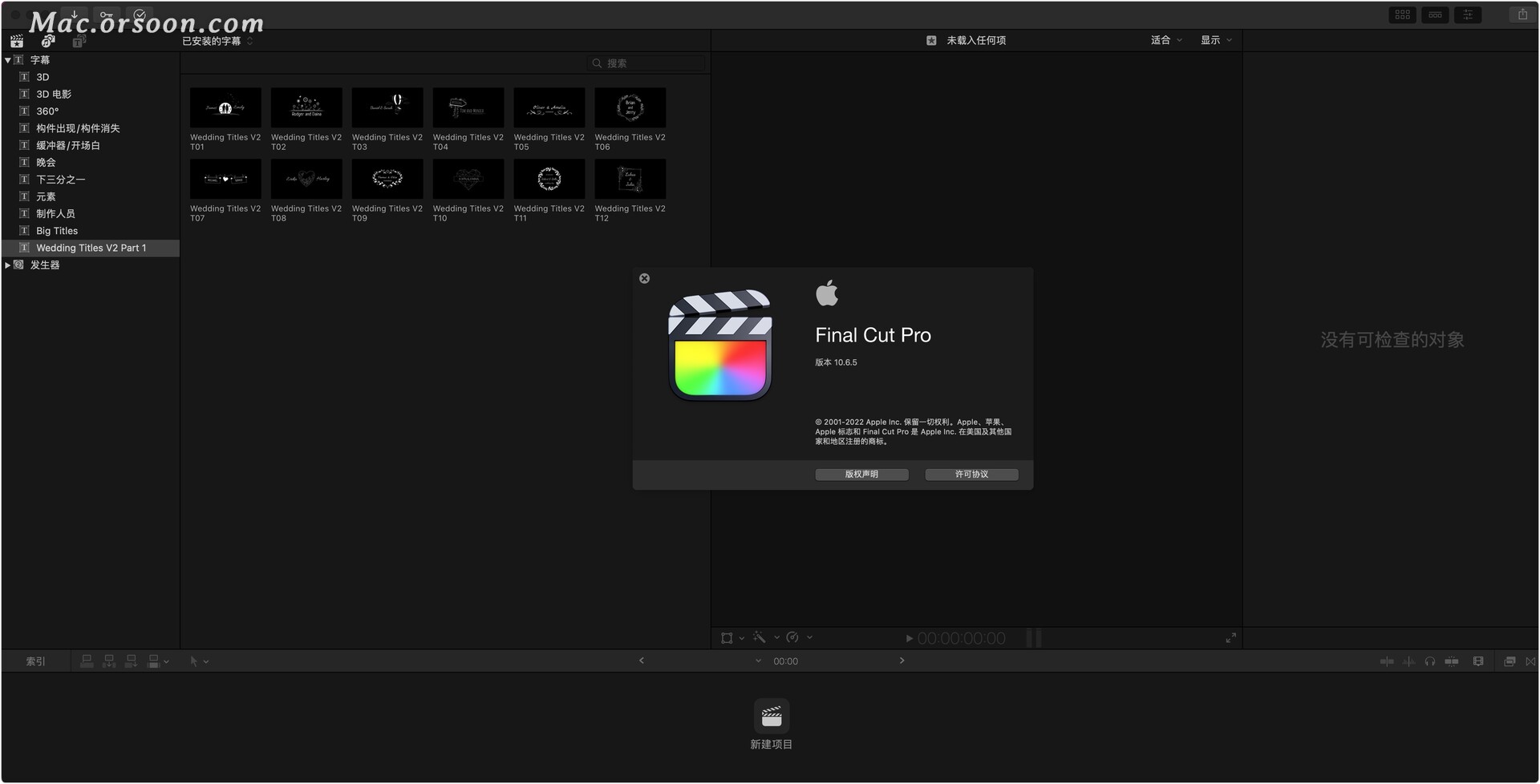Toggle the inspector sliders button
The image size is (1540, 784).
pos(1468,14)
